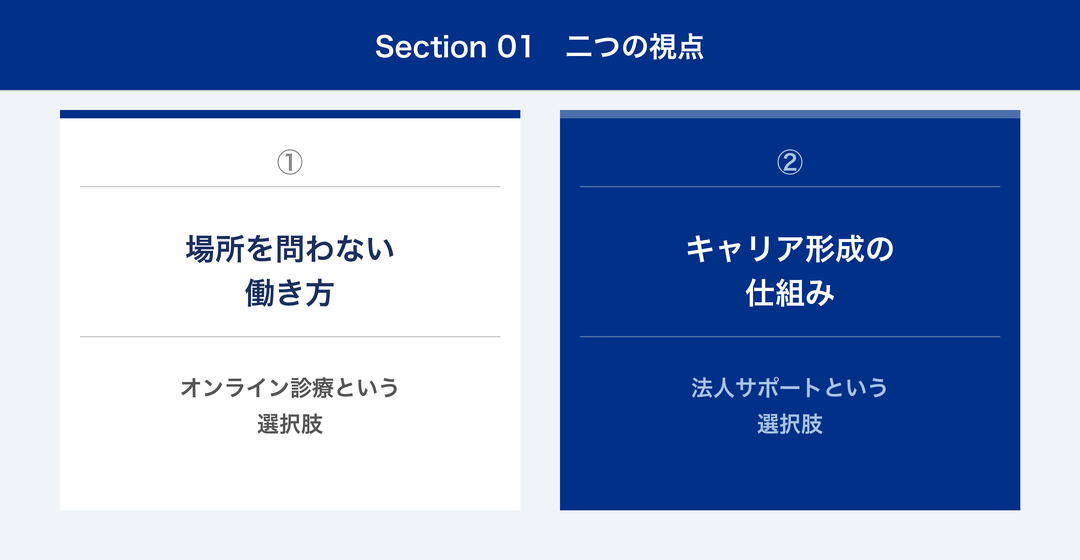Click the 法人サポートという text
The width and height of the screenshot is (1080, 560).
click(790, 387)
